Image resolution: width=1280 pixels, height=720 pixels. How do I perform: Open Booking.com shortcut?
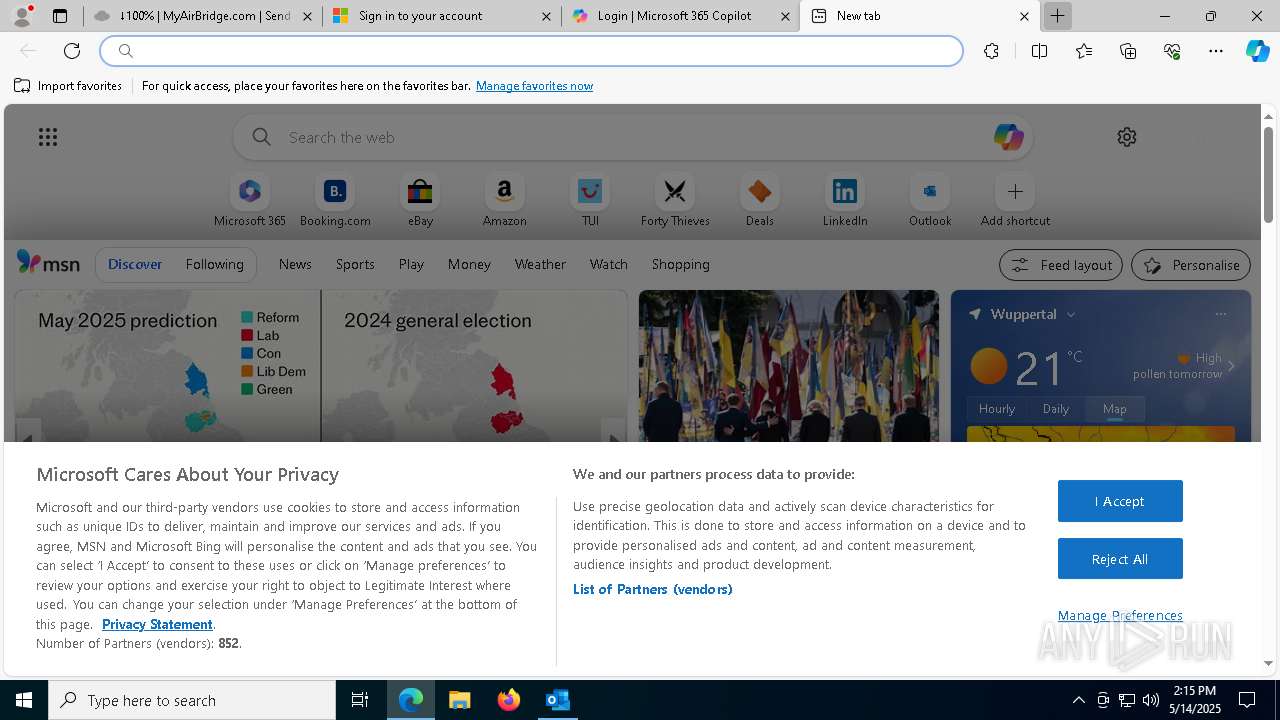tap(335, 201)
